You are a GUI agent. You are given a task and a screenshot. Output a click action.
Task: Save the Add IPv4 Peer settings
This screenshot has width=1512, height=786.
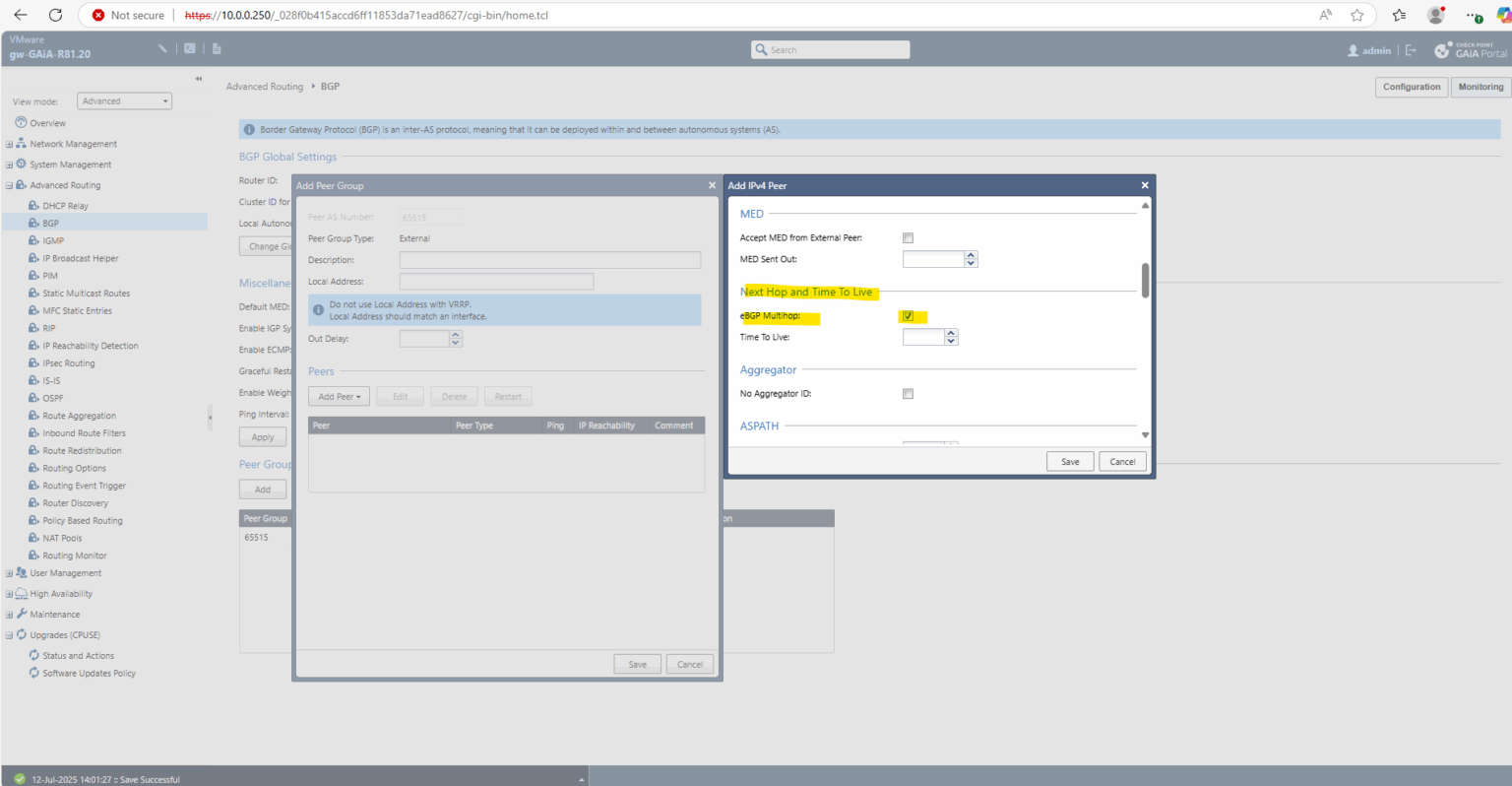click(1069, 462)
